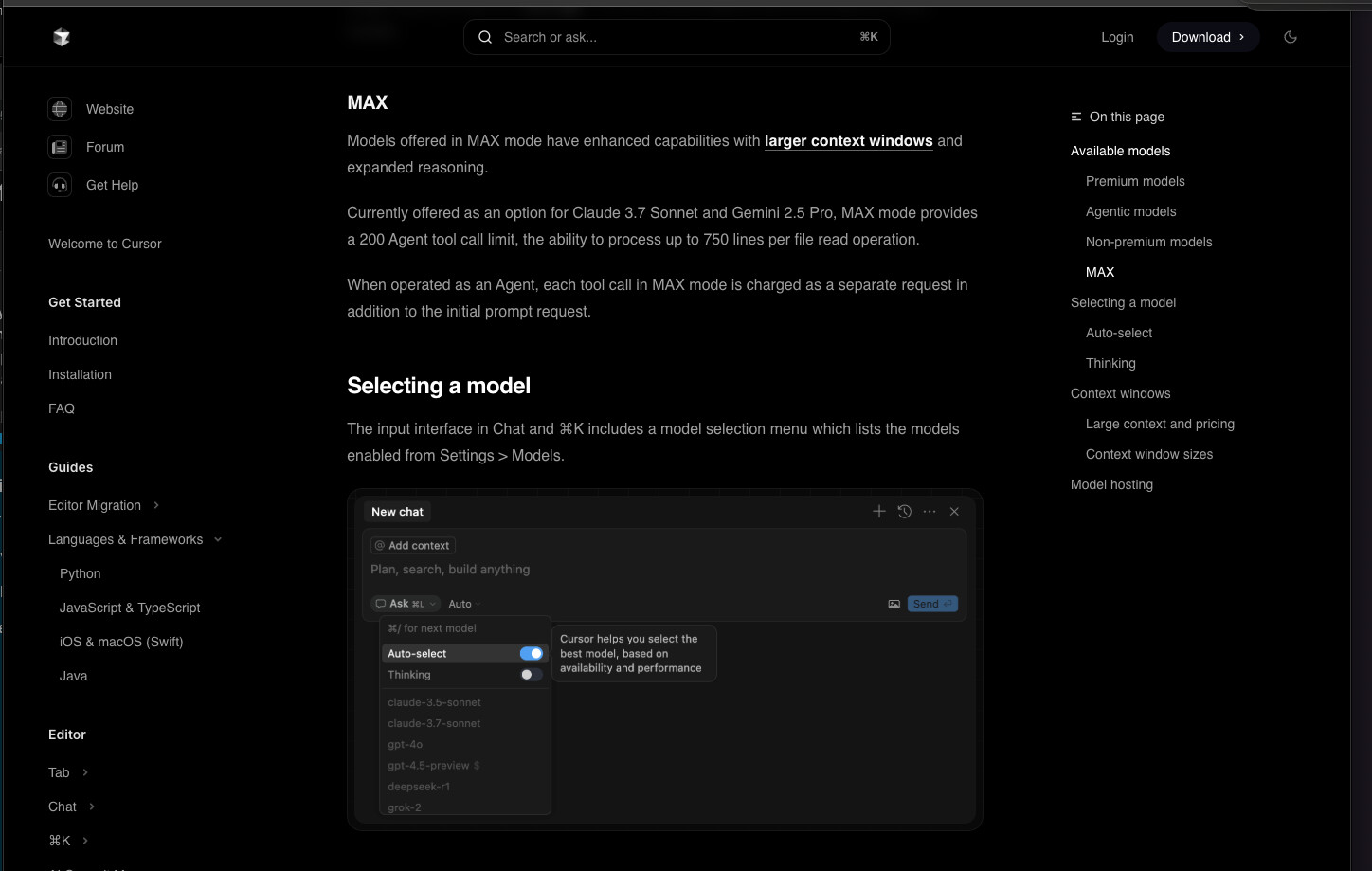Click the Website globe icon
Image resolution: width=1372 pixels, height=871 pixels.
(60, 109)
